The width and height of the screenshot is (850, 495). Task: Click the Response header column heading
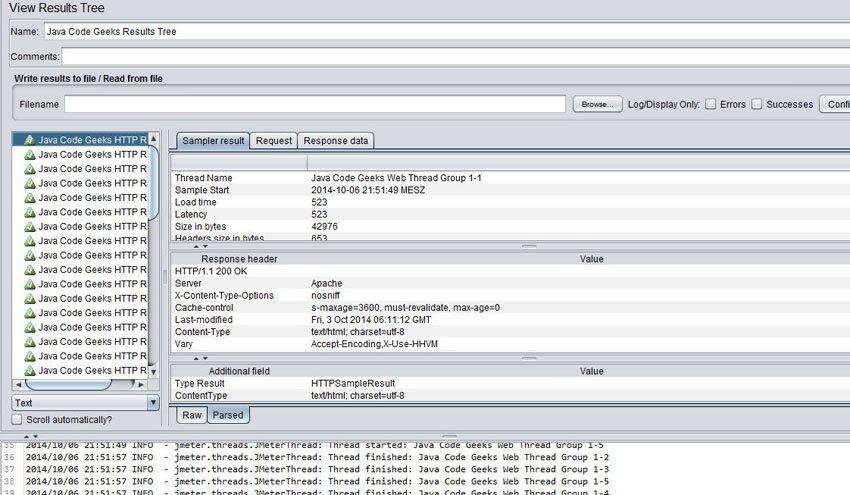coord(239,259)
